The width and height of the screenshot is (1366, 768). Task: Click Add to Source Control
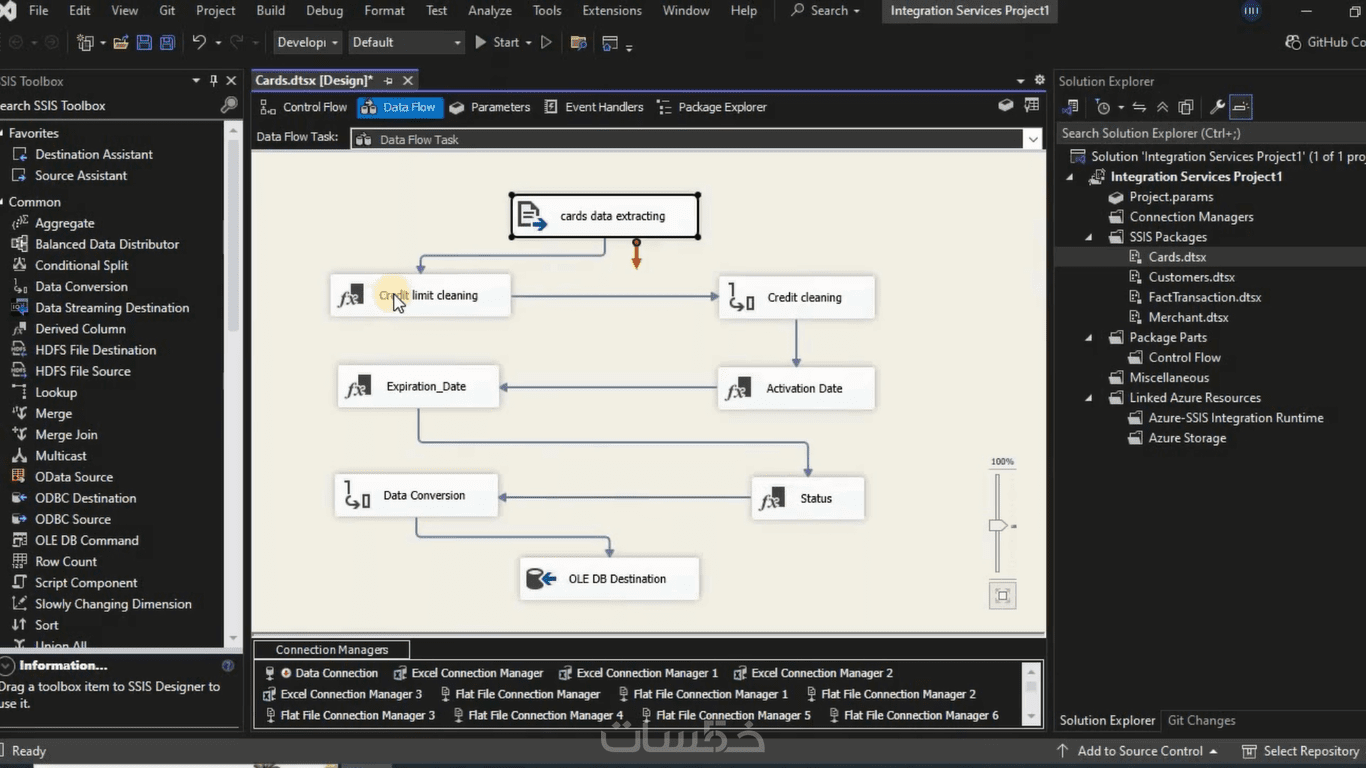tap(1138, 751)
